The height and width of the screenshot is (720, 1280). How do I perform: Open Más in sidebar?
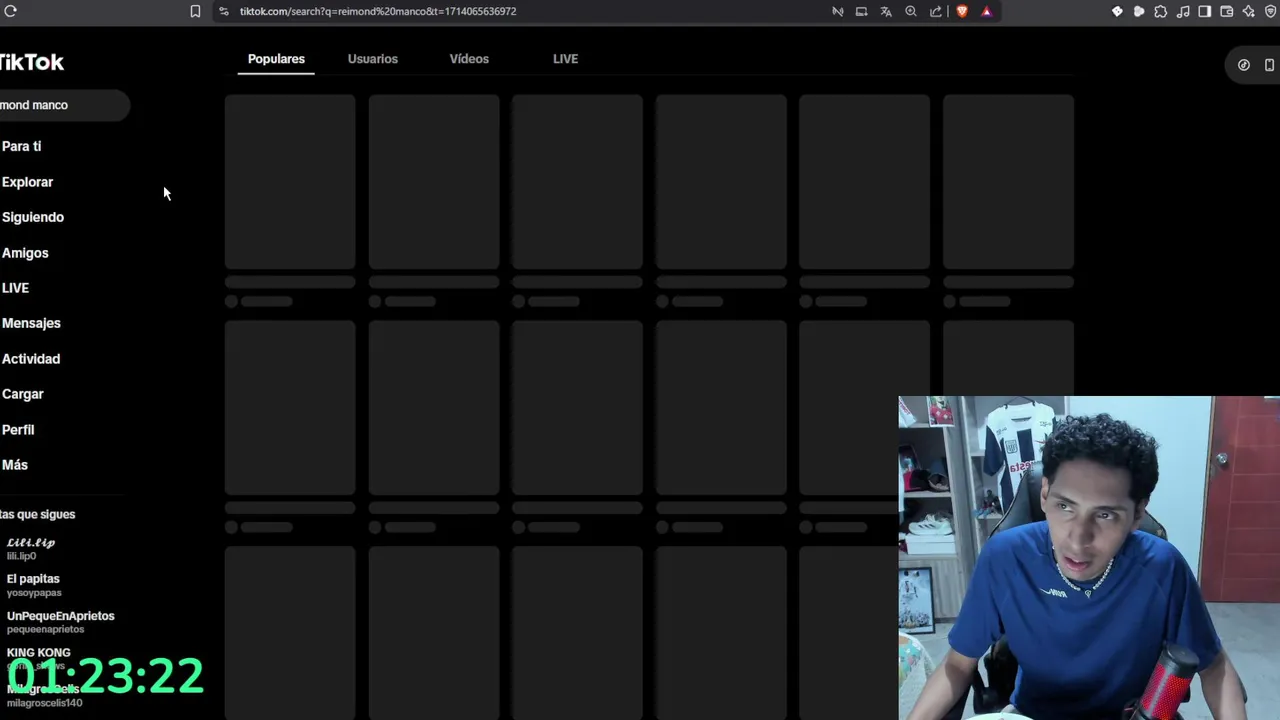(15, 465)
